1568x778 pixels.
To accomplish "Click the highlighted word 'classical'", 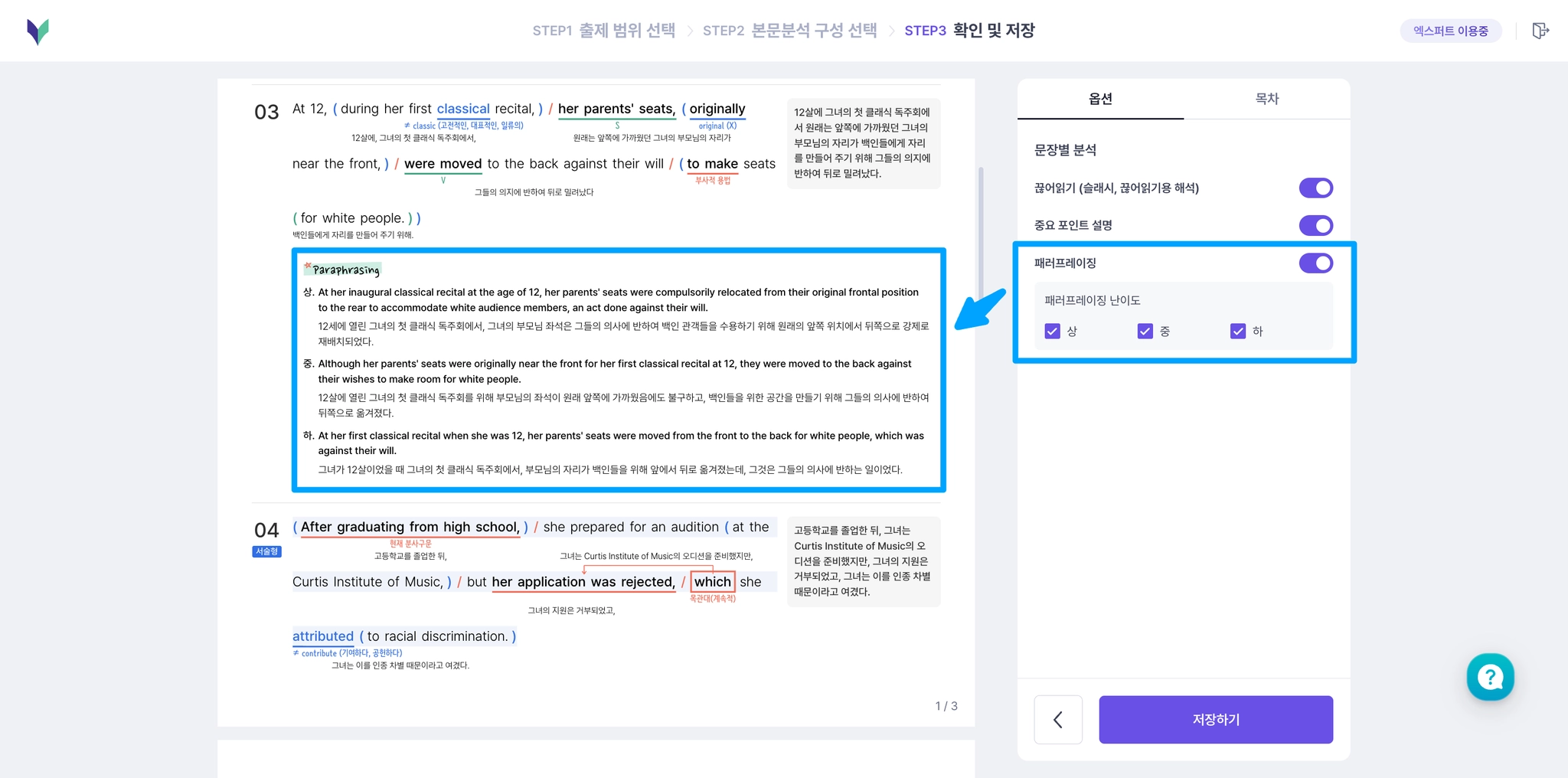I will pyautogui.click(x=463, y=109).
